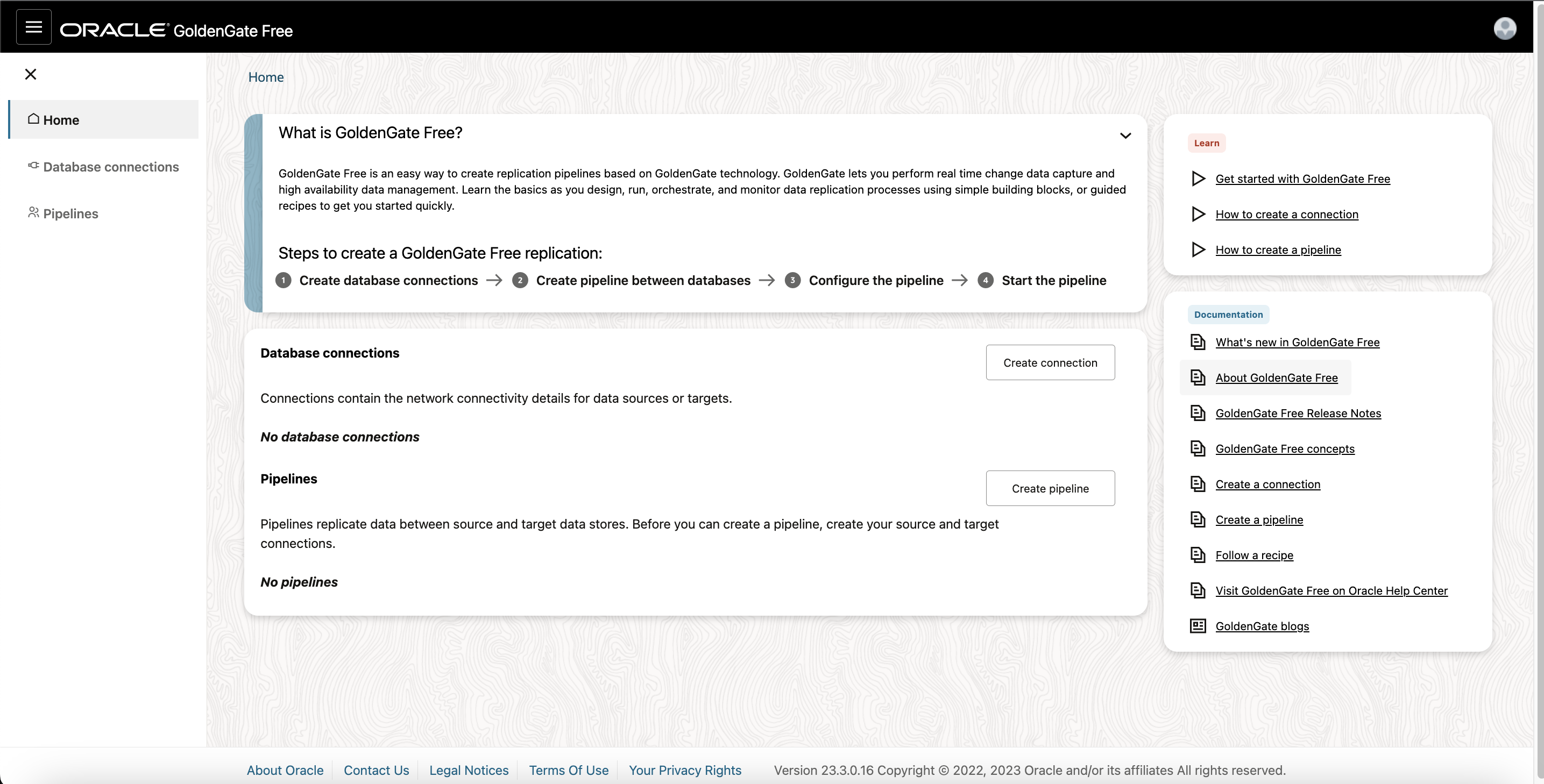Click the Home house icon in sidebar
This screenshot has width=1544, height=784.
click(33, 119)
